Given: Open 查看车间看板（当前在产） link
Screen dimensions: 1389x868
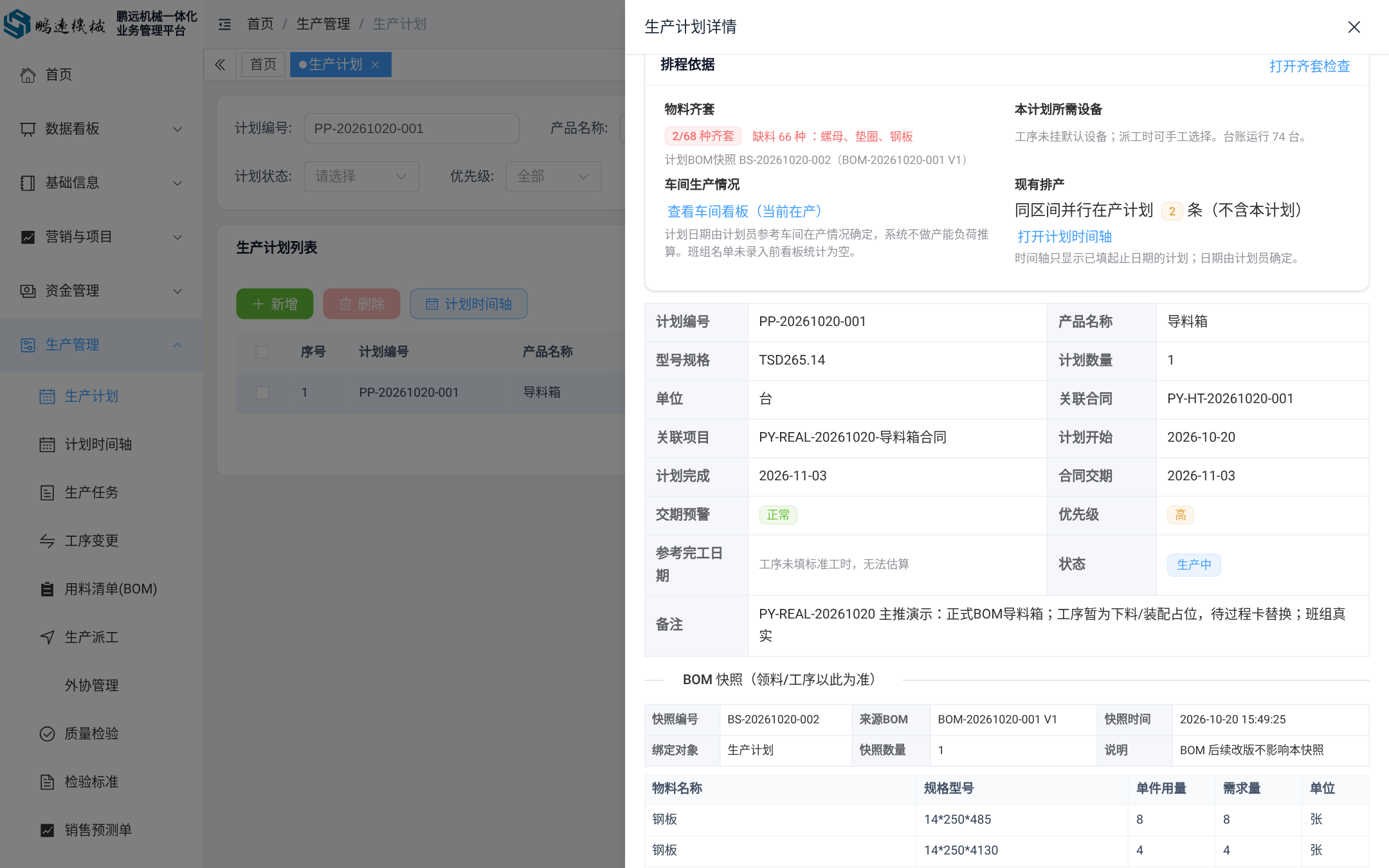Looking at the screenshot, I should [x=745, y=212].
